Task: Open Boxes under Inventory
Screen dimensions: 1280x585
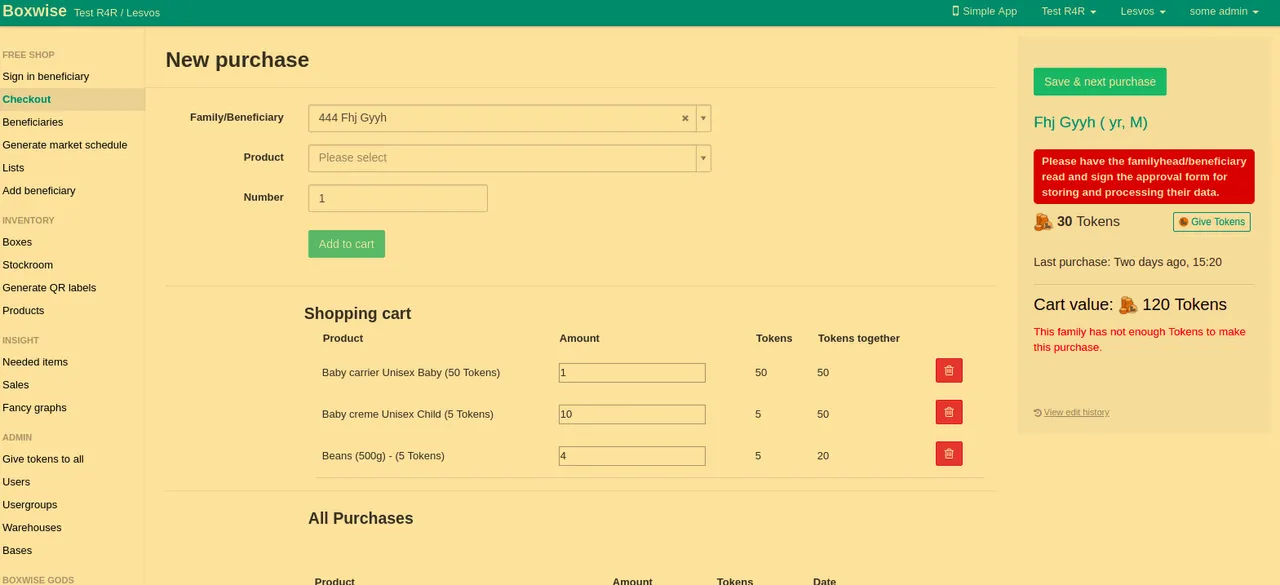Action: (x=17, y=242)
